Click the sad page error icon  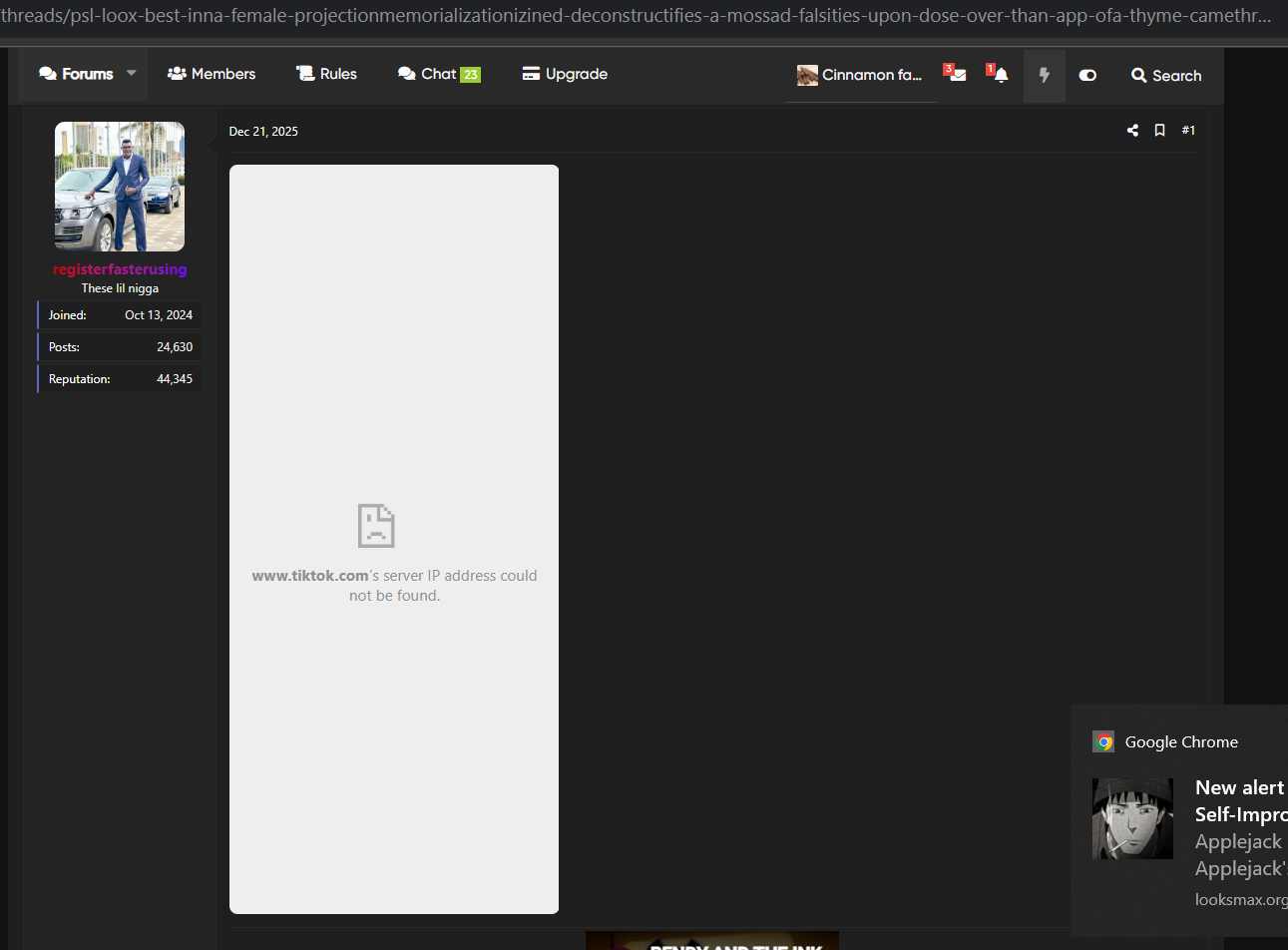point(376,526)
